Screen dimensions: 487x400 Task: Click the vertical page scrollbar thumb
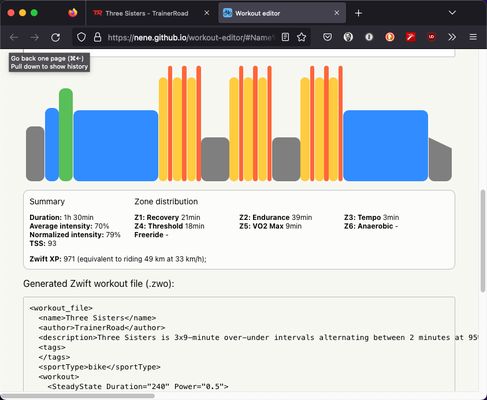[483, 241]
